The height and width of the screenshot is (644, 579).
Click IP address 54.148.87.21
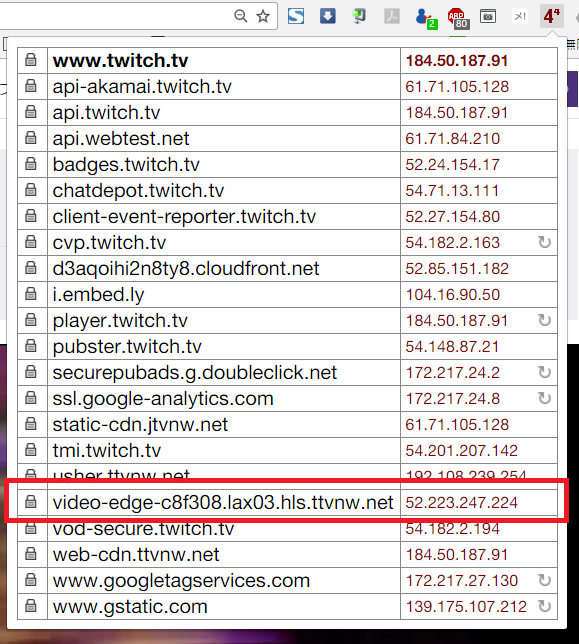452,347
